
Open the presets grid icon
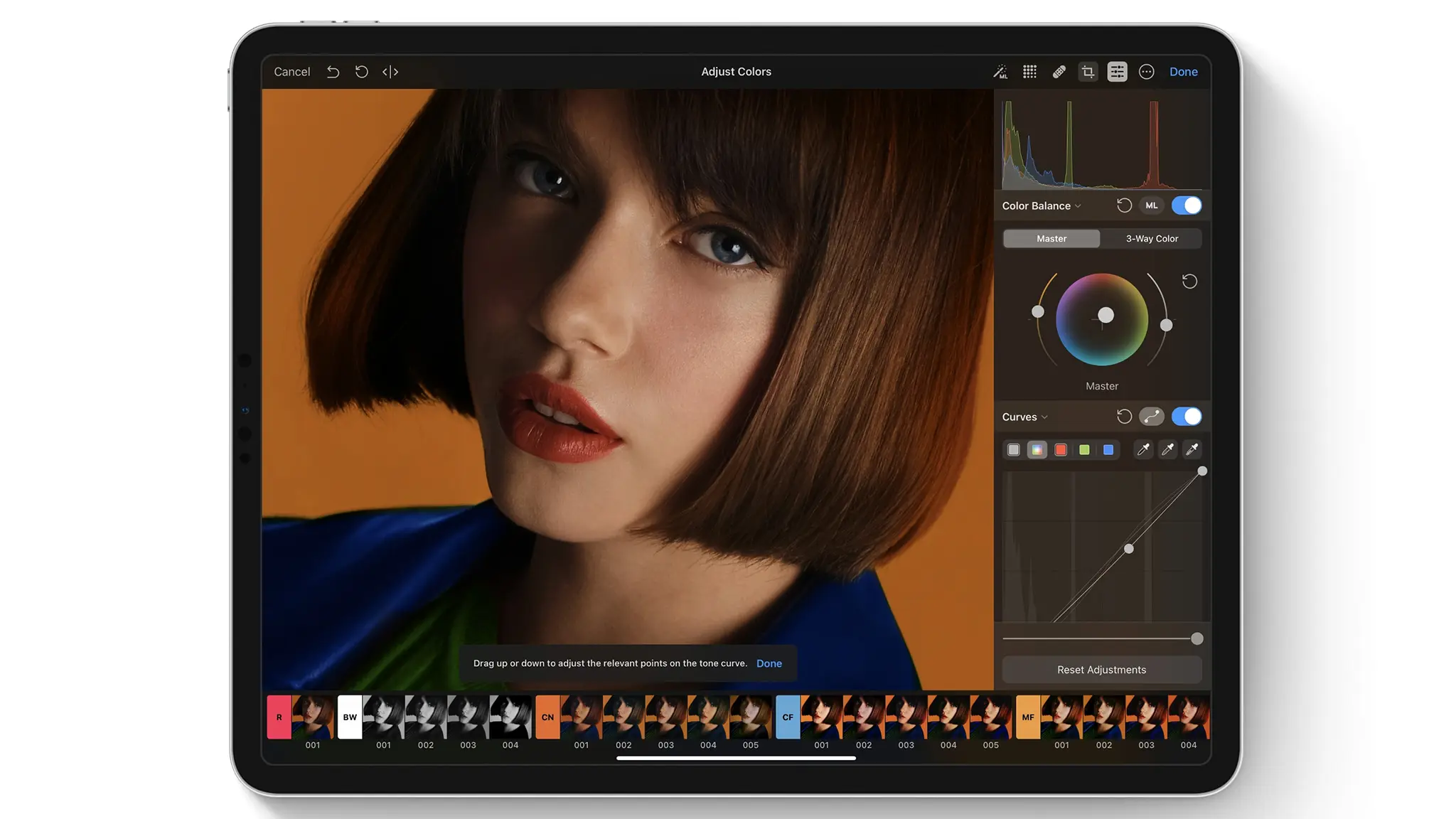click(1029, 72)
